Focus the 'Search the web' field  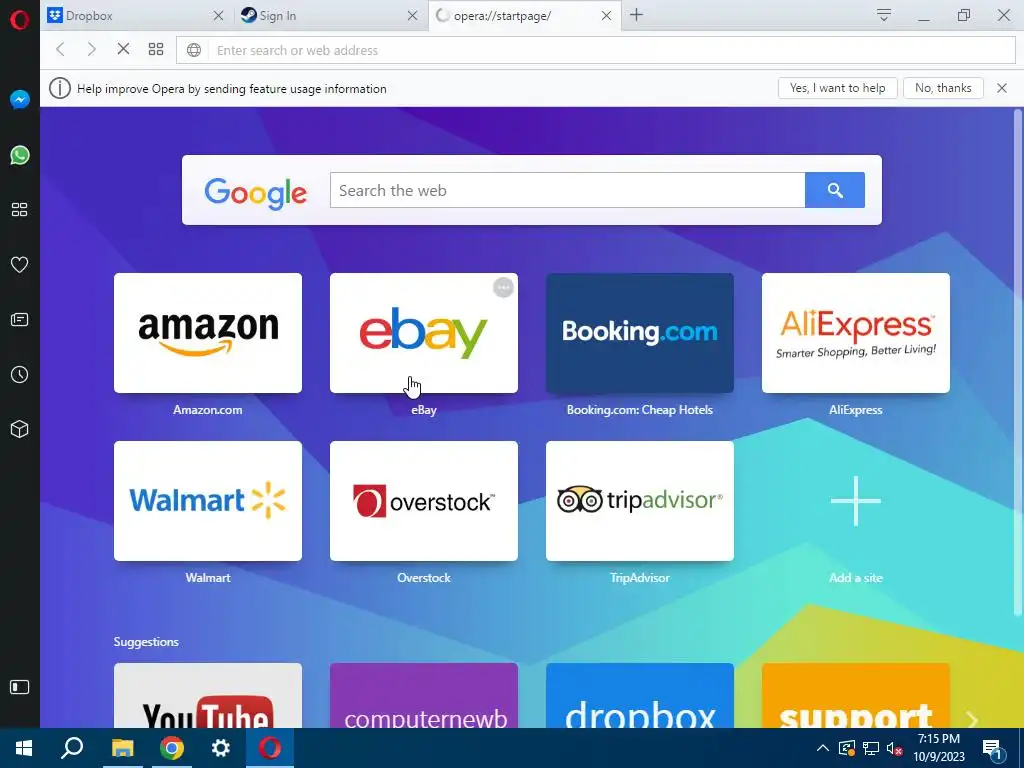[x=568, y=190]
